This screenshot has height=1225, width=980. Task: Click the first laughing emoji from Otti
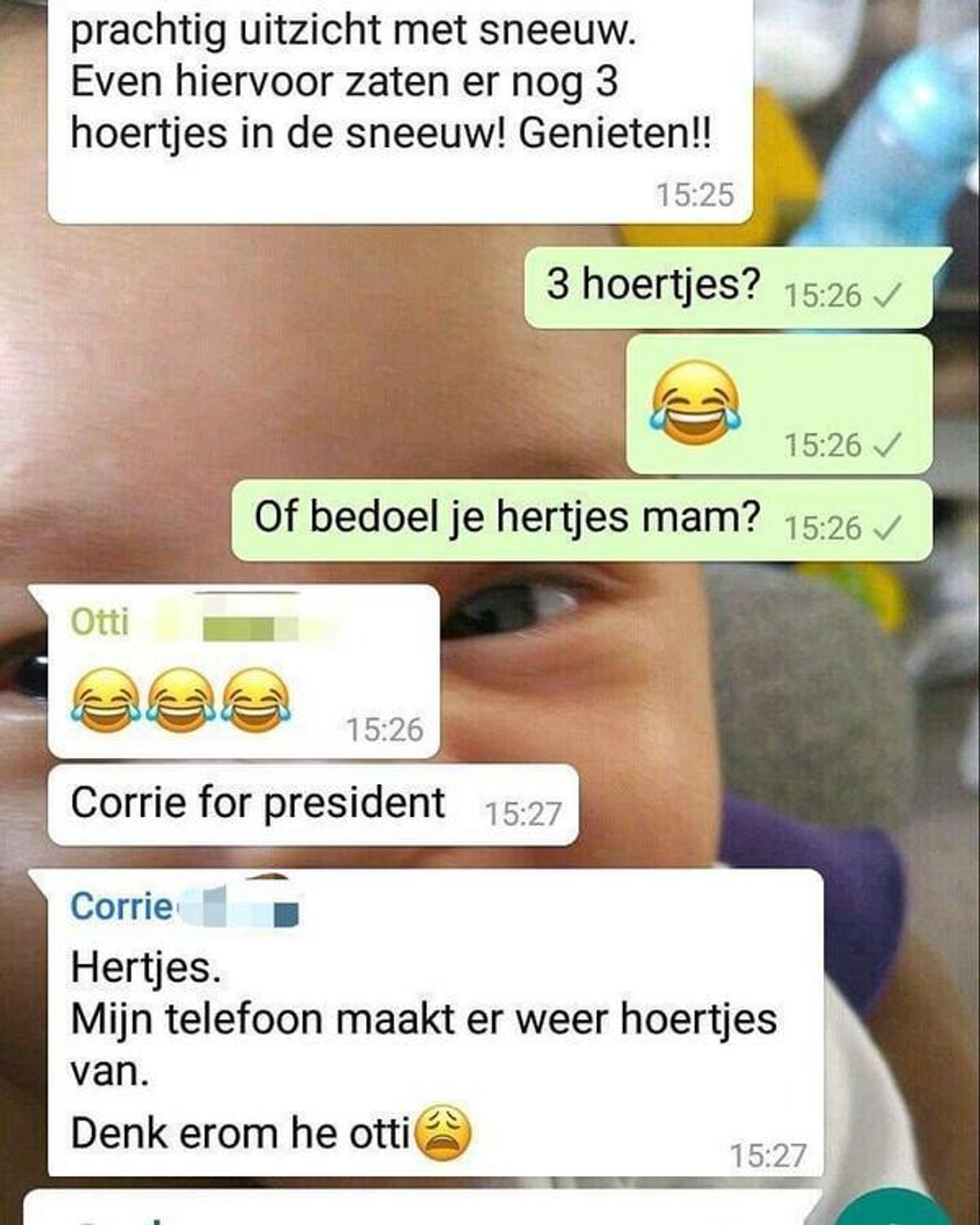105,700
